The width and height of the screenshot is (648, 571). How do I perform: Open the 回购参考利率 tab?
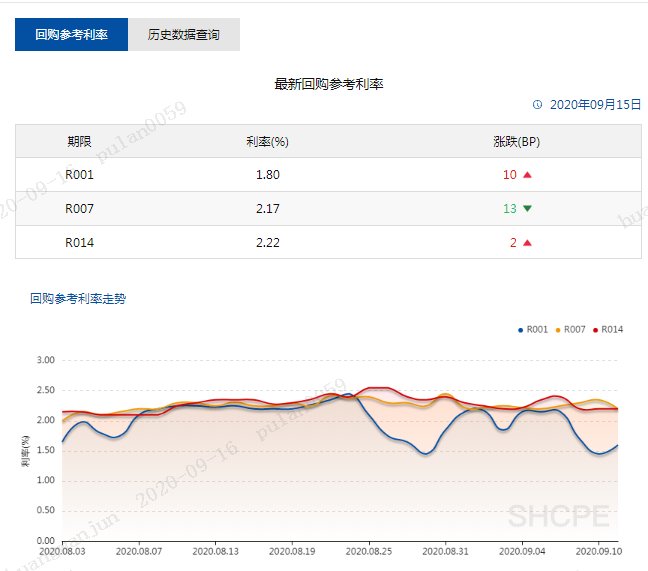tap(71, 34)
